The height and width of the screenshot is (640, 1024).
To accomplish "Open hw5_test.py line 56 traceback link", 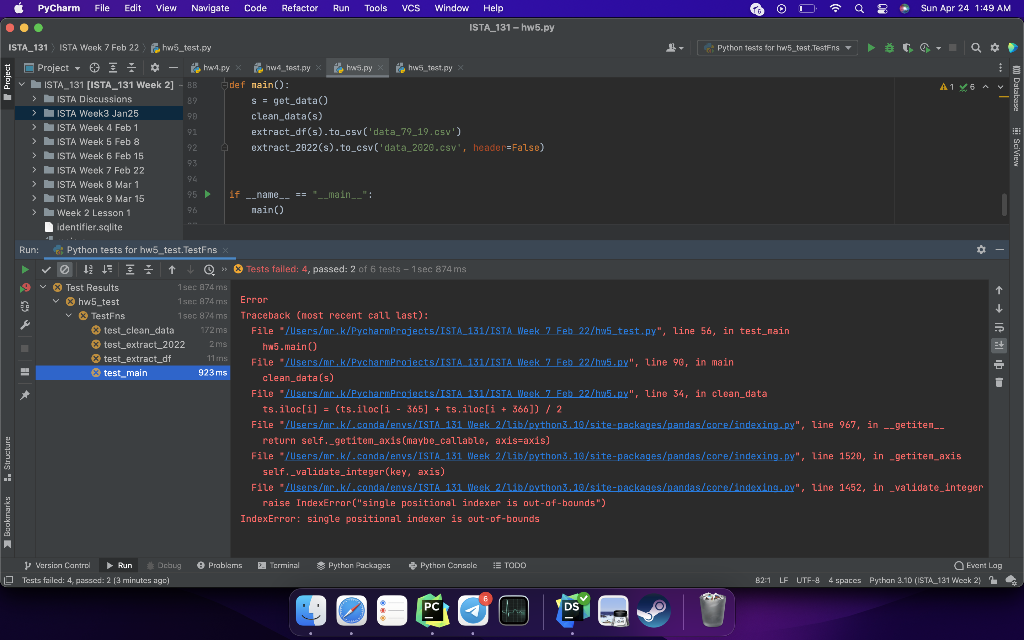I will 470,331.
